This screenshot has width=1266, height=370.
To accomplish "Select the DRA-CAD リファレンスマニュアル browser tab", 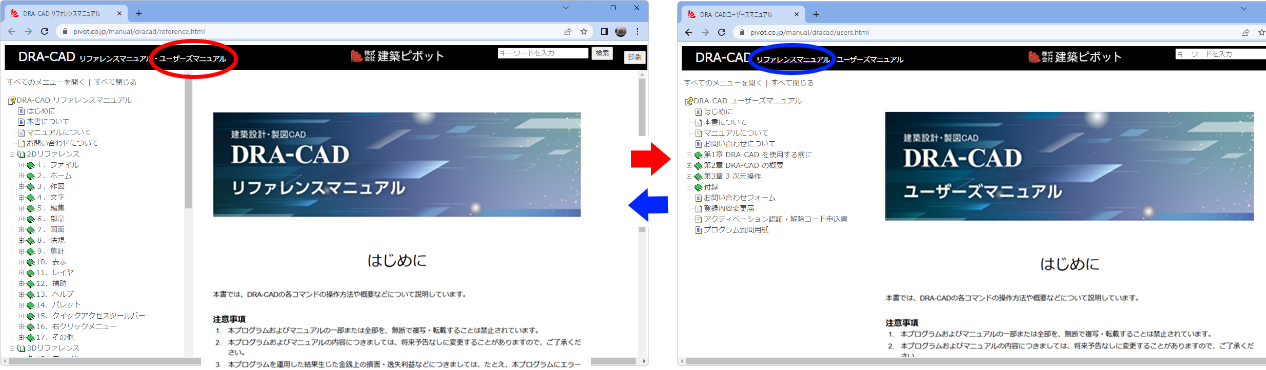I will pyautogui.click(x=65, y=13).
